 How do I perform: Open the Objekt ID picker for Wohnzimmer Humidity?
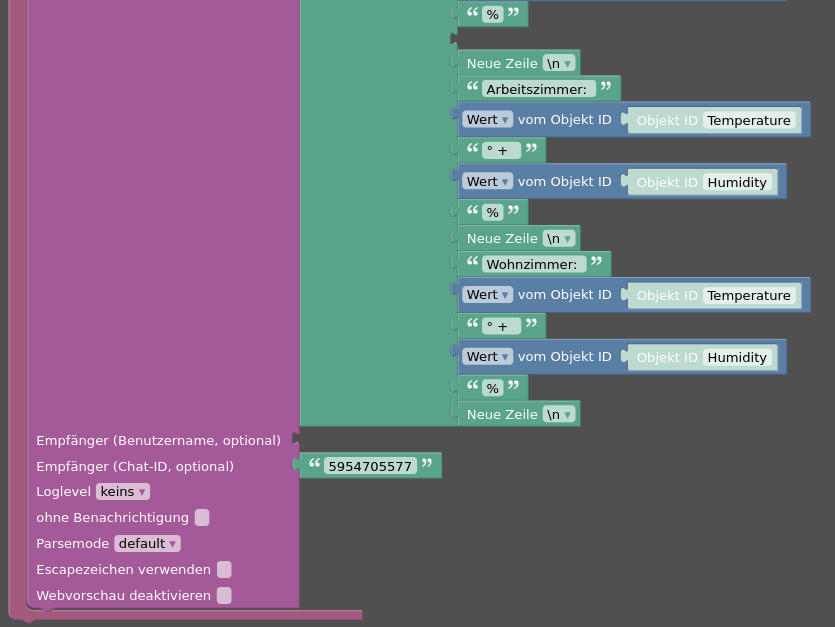point(668,357)
